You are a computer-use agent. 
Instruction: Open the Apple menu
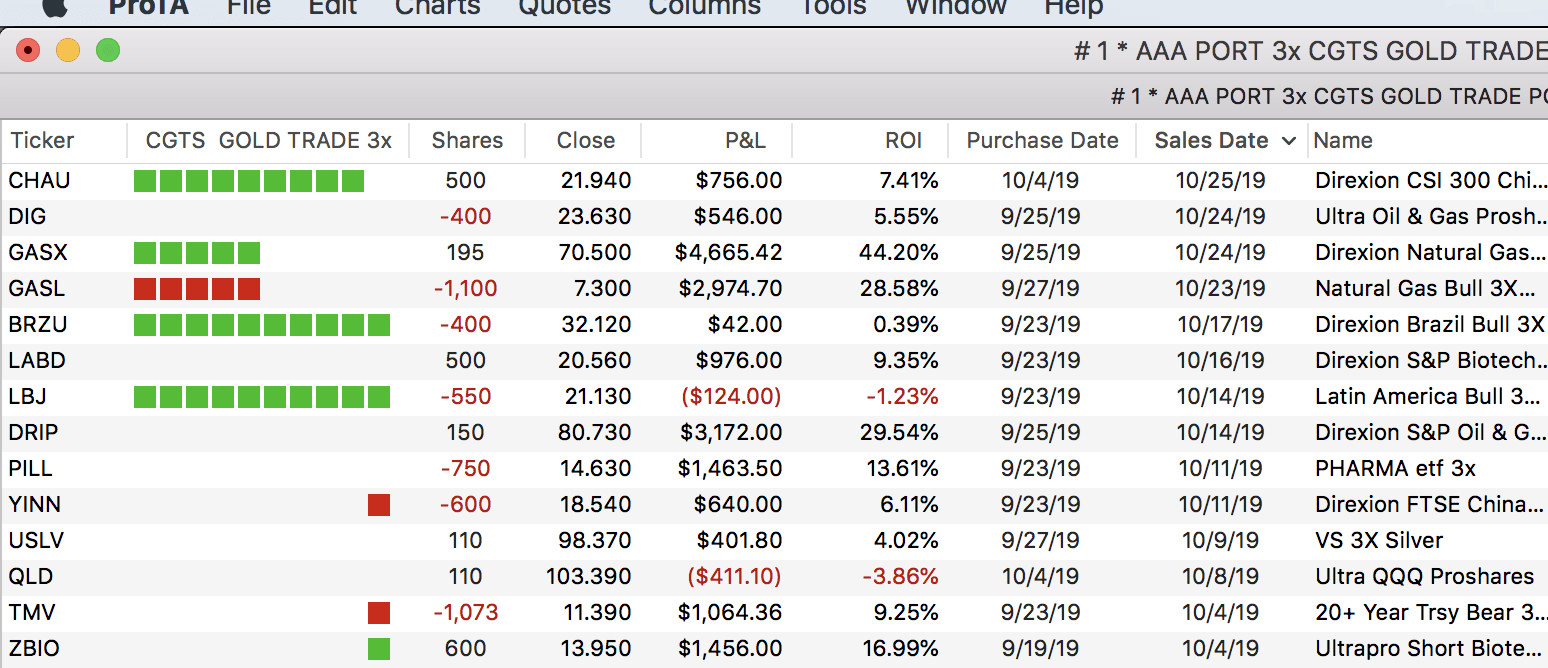coord(55,7)
